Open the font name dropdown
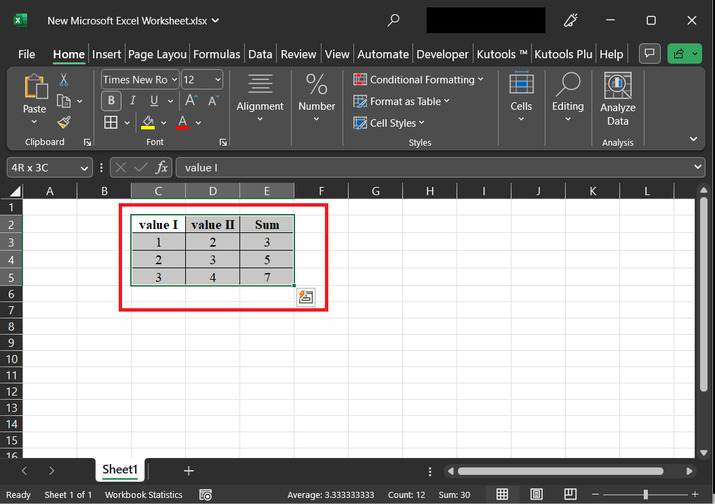 click(x=173, y=79)
